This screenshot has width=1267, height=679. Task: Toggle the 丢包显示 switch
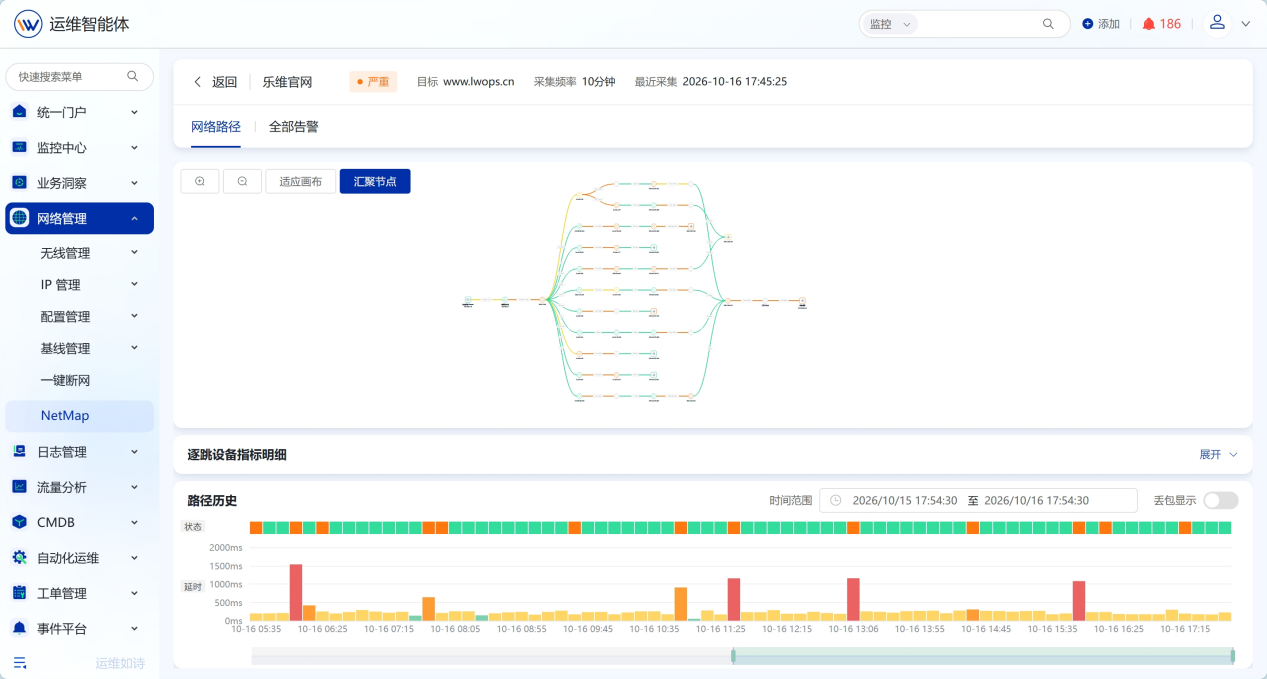tap(1221, 500)
